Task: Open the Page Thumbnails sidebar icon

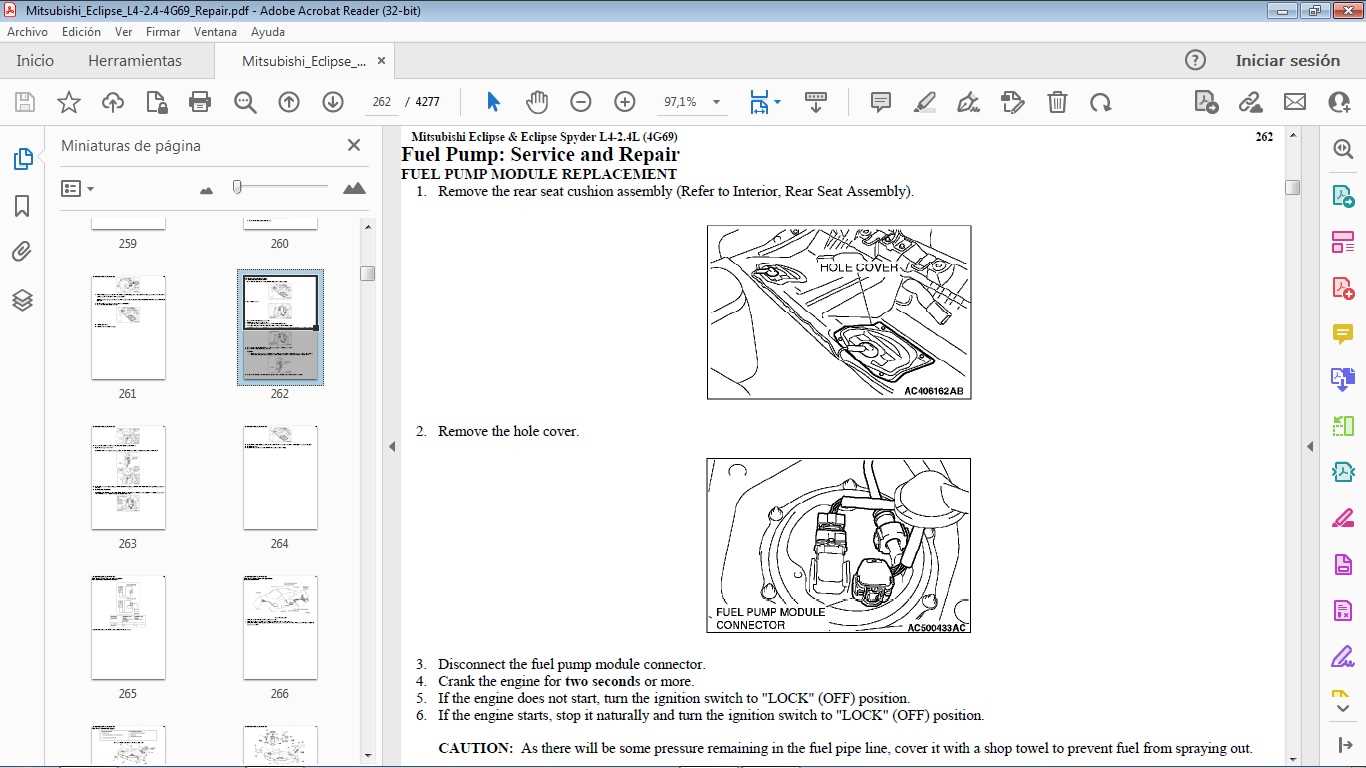Action: coord(22,159)
